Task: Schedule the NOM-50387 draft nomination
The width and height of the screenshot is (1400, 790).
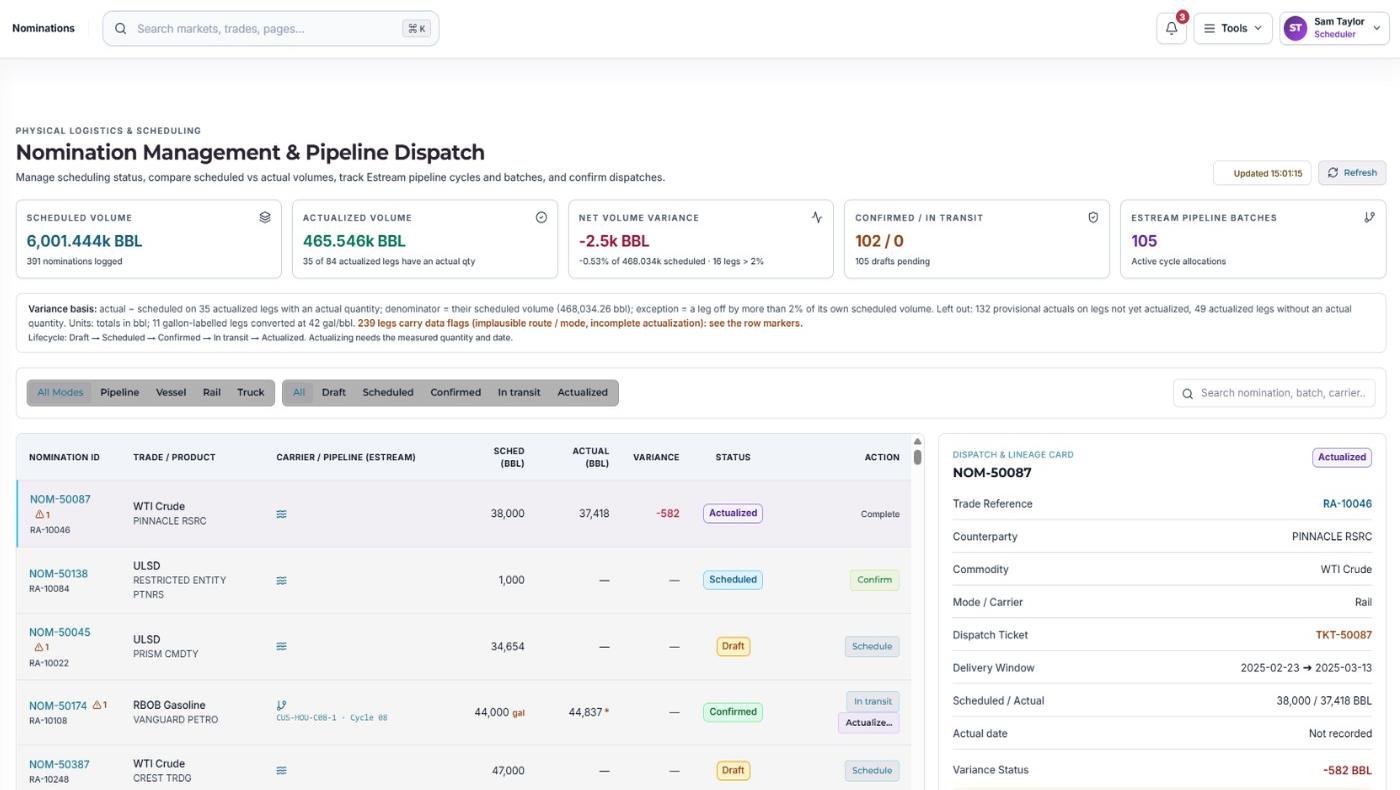Action: [872, 771]
